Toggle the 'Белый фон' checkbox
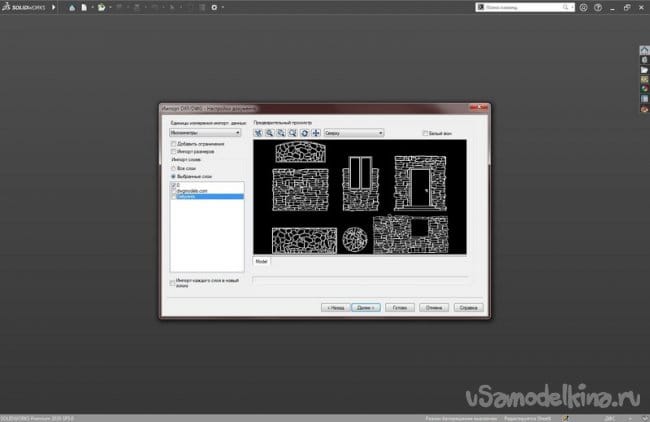Viewport: 650px width, 422px height. (x=424, y=132)
